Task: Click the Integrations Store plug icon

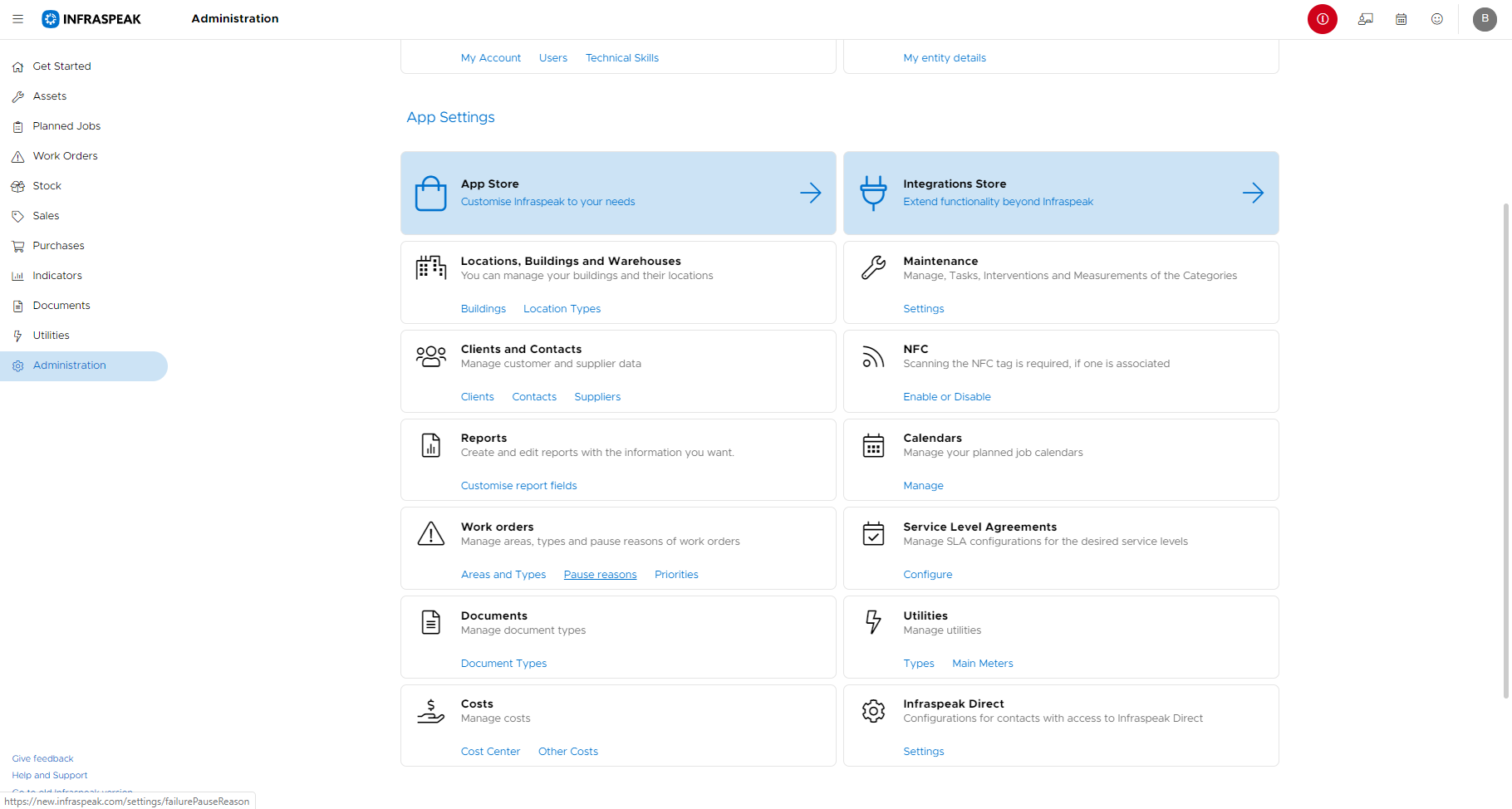Action: tap(873, 193)
